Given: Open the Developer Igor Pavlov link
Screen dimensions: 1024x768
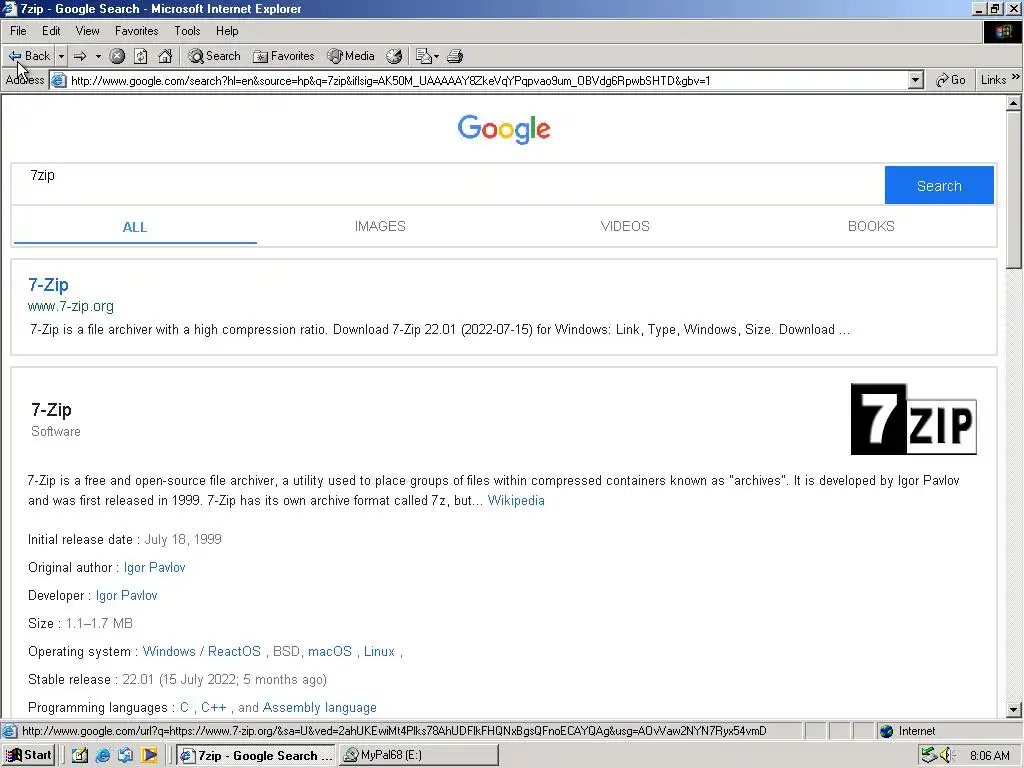Looking at the screenshot, I should tap(127, 596).
